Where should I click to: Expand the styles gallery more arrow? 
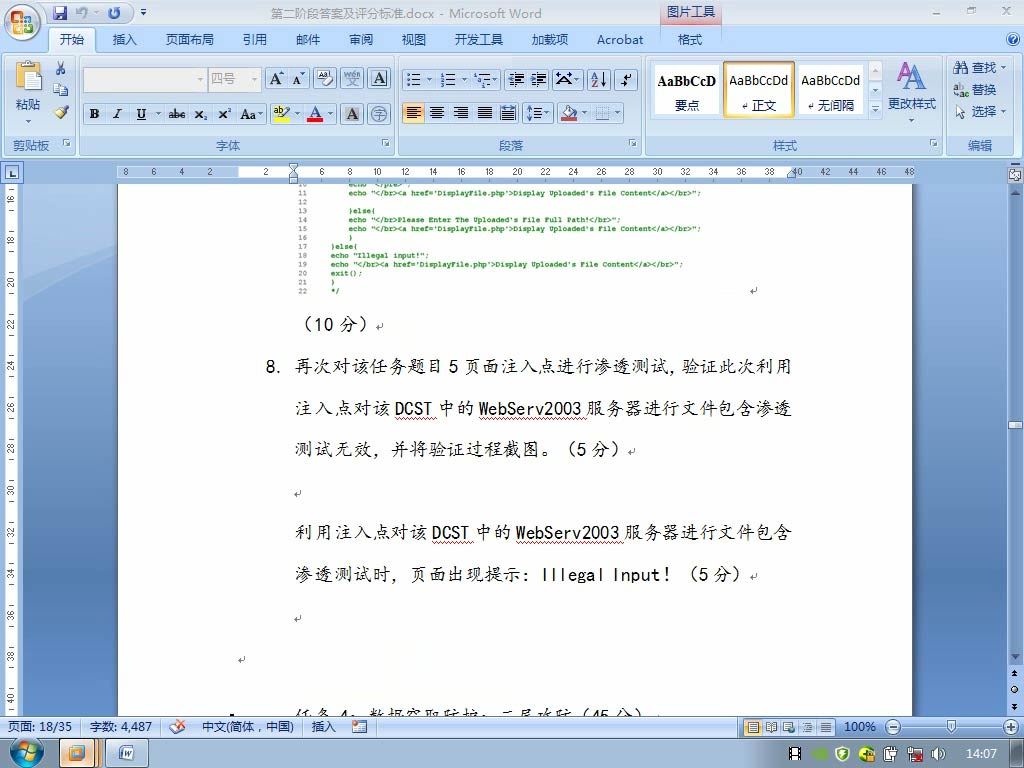point(876,110)
